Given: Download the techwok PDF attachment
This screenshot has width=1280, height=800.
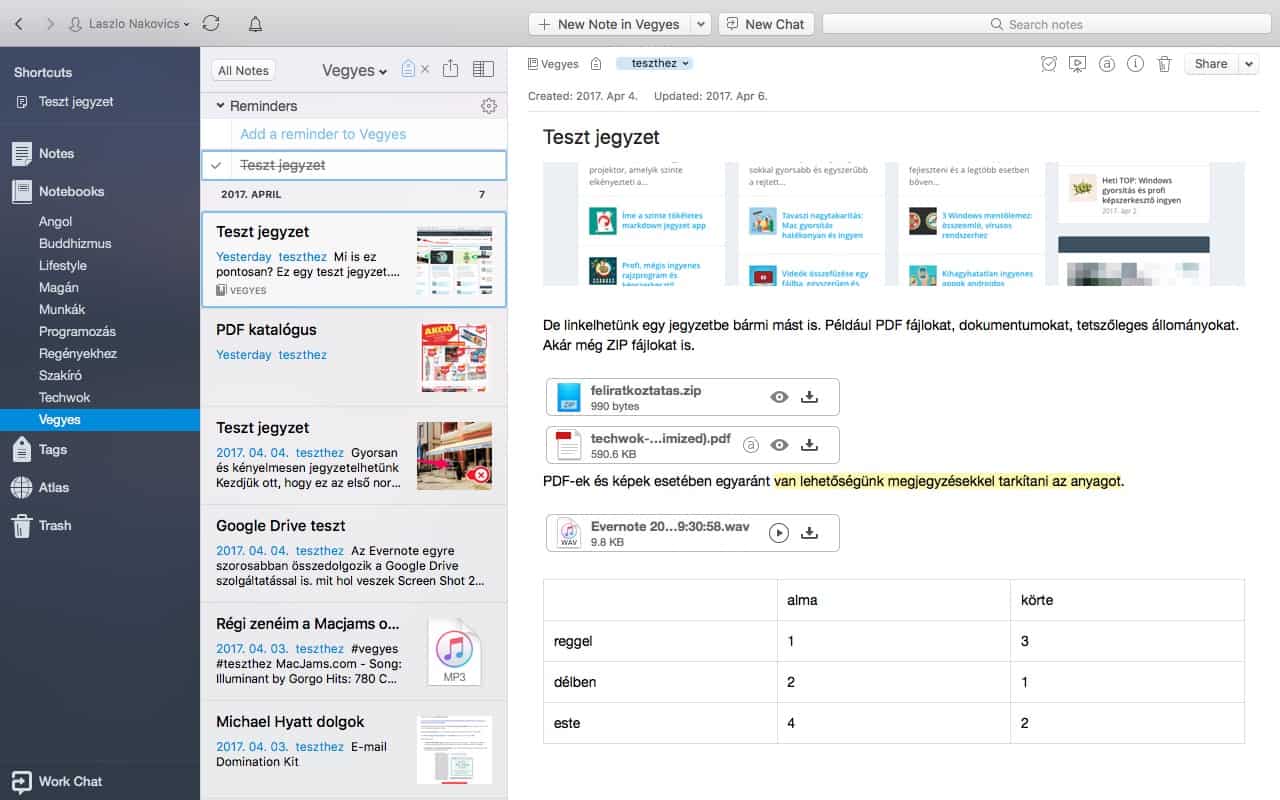Looking at the screenshot, I should [x=810, y=445].
